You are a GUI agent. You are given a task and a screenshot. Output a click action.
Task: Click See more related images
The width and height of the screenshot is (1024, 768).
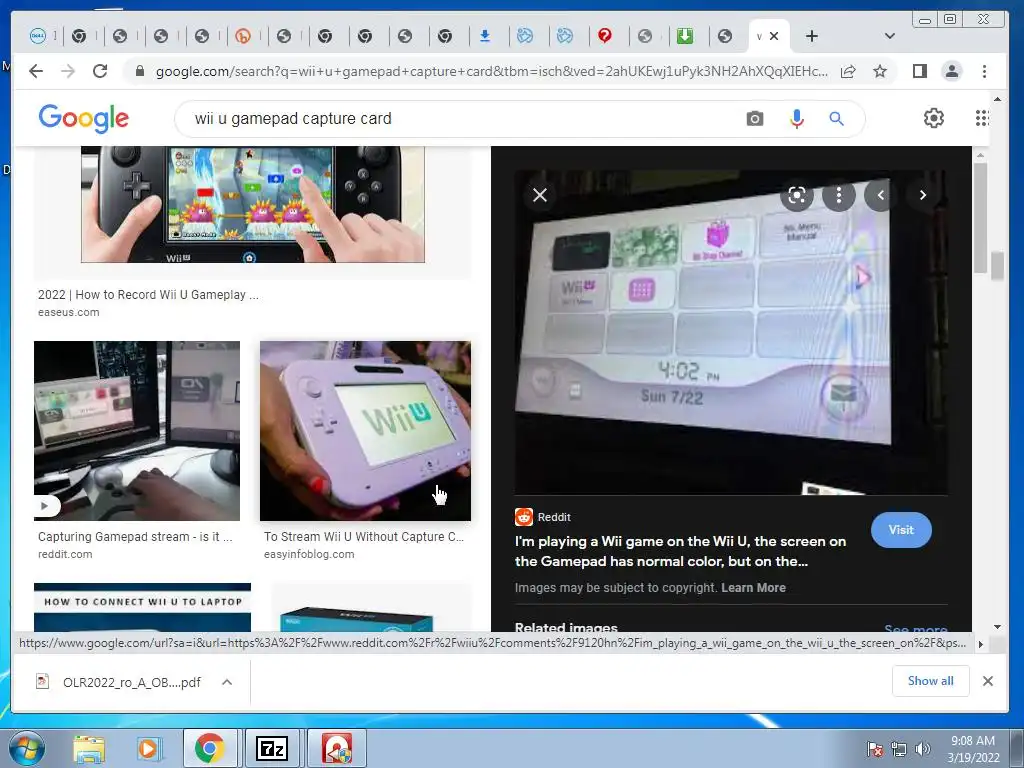(916, 628)
